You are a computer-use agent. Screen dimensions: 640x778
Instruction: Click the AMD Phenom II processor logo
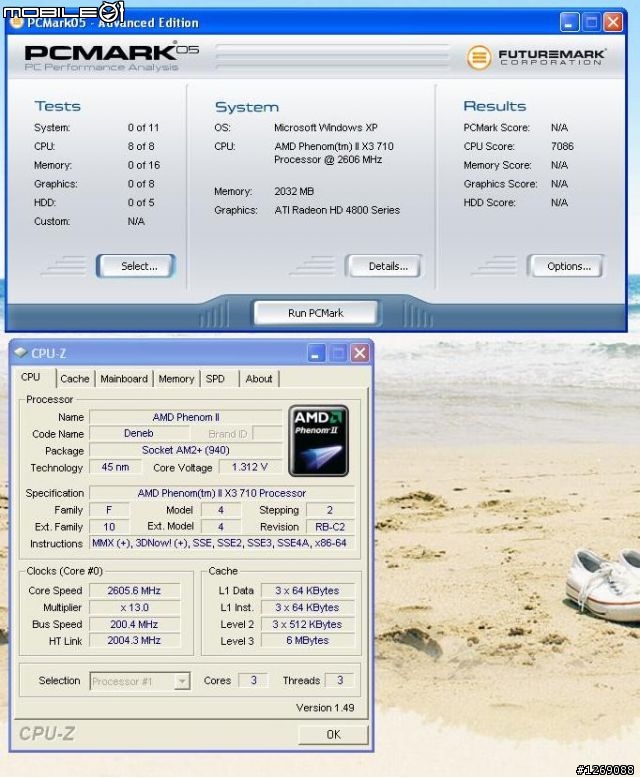(x=319, y=441)
